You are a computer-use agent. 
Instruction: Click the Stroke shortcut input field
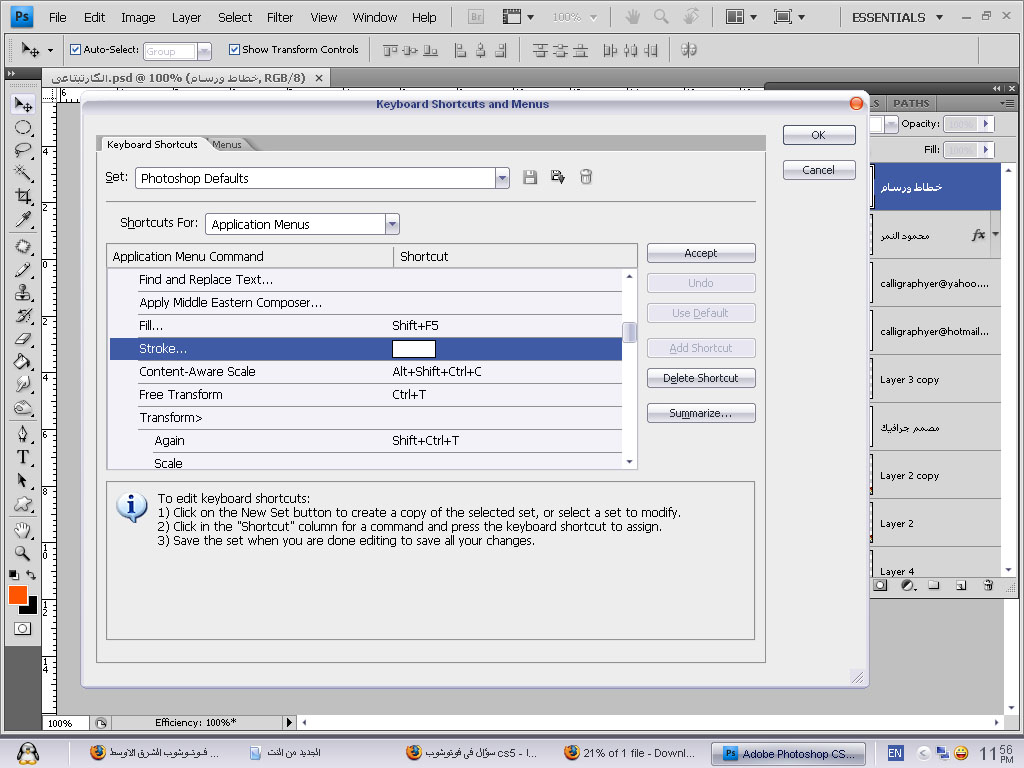coord(413,349)
